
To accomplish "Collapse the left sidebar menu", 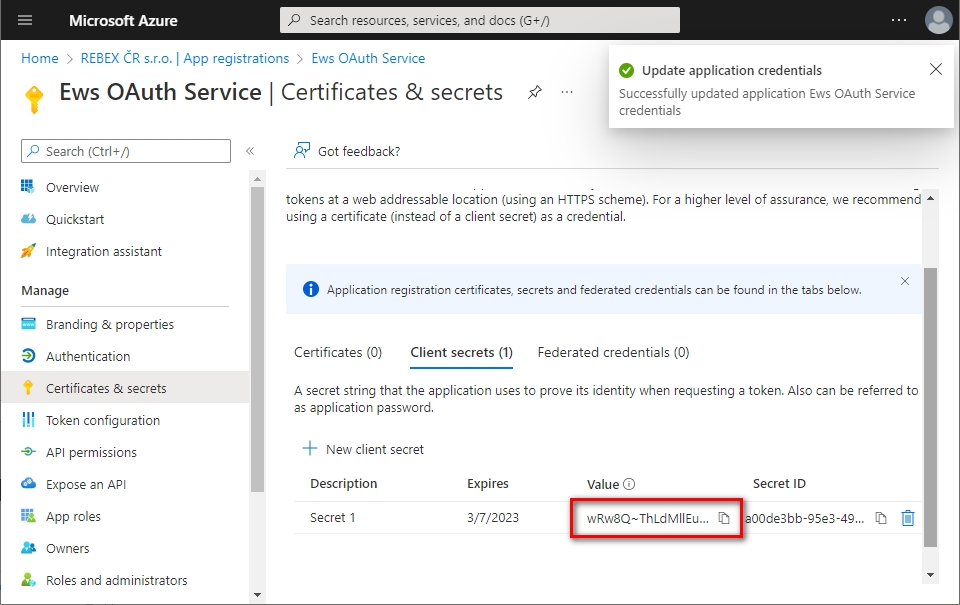I will [250, 151].
